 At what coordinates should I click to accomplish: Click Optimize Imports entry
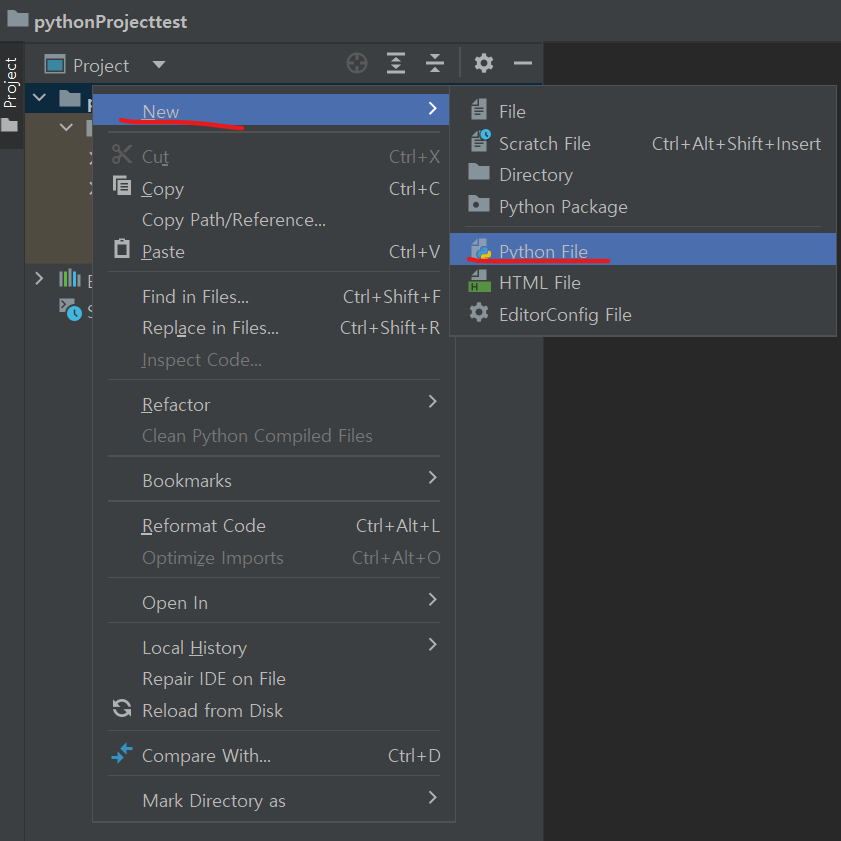(x=274, y=558)
